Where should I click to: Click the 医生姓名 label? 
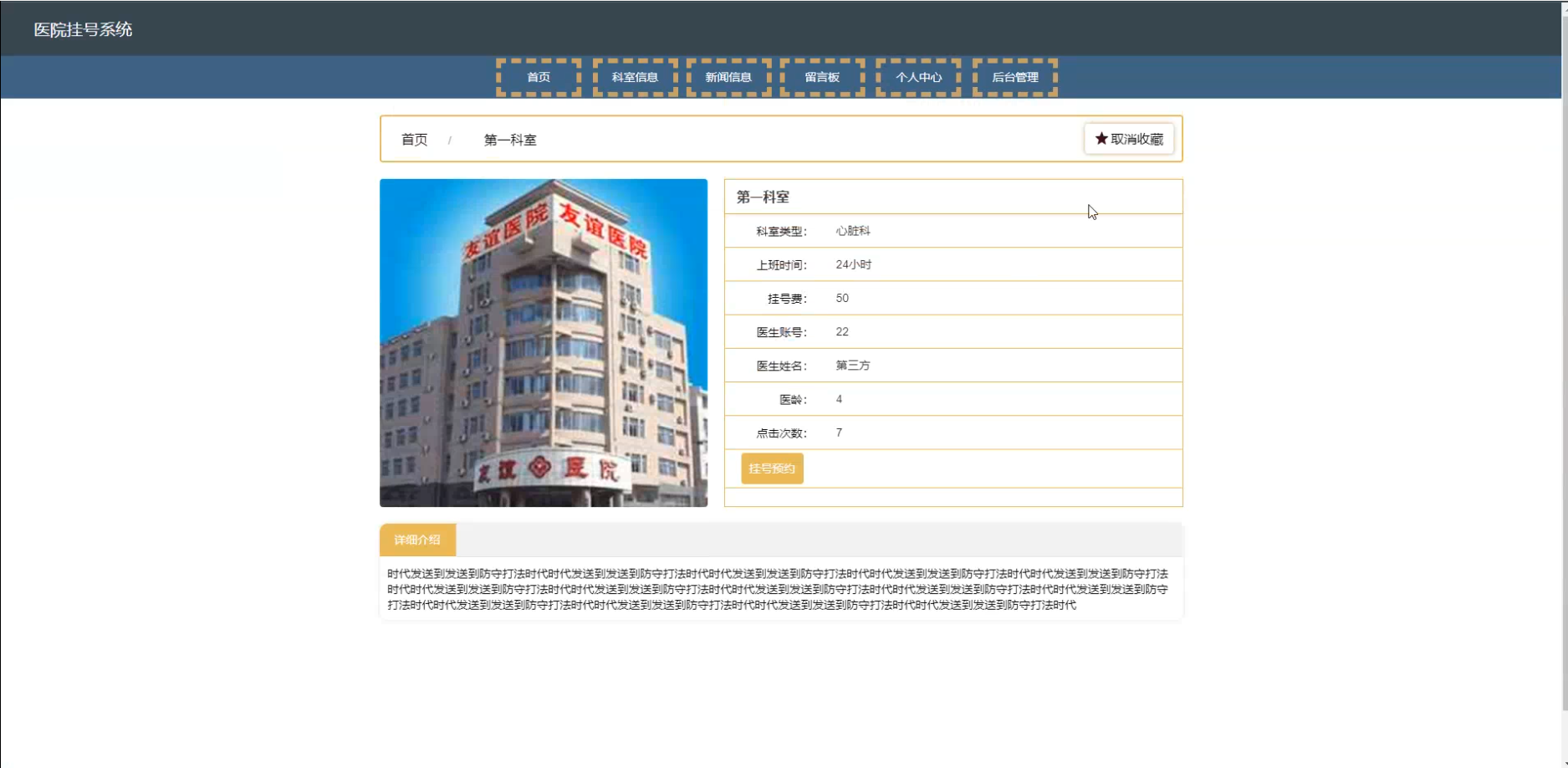[x=781, y=366]
